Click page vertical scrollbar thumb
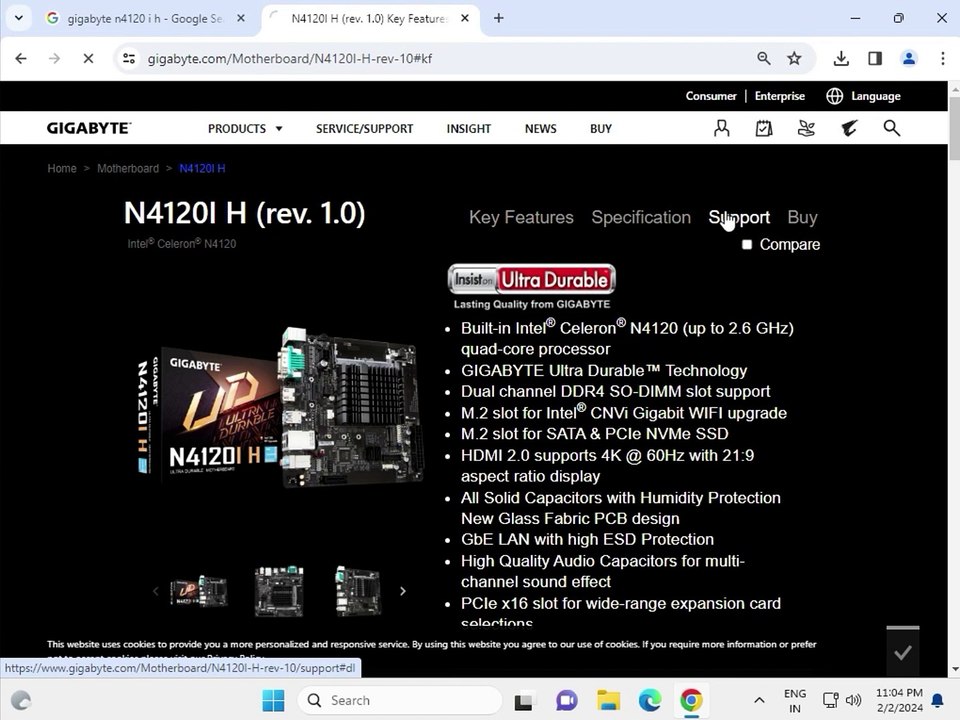The image size is (960, 720). 954,127
